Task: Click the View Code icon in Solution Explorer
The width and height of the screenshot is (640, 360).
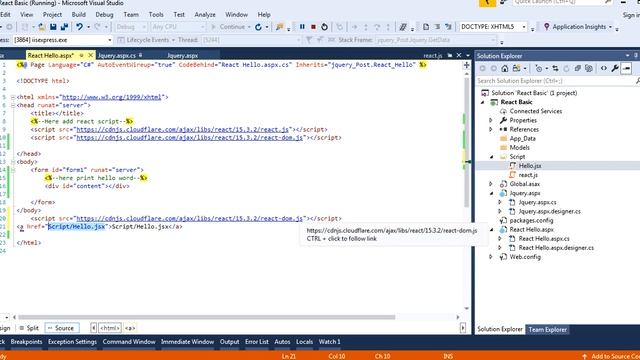Action: click(604, 69)
